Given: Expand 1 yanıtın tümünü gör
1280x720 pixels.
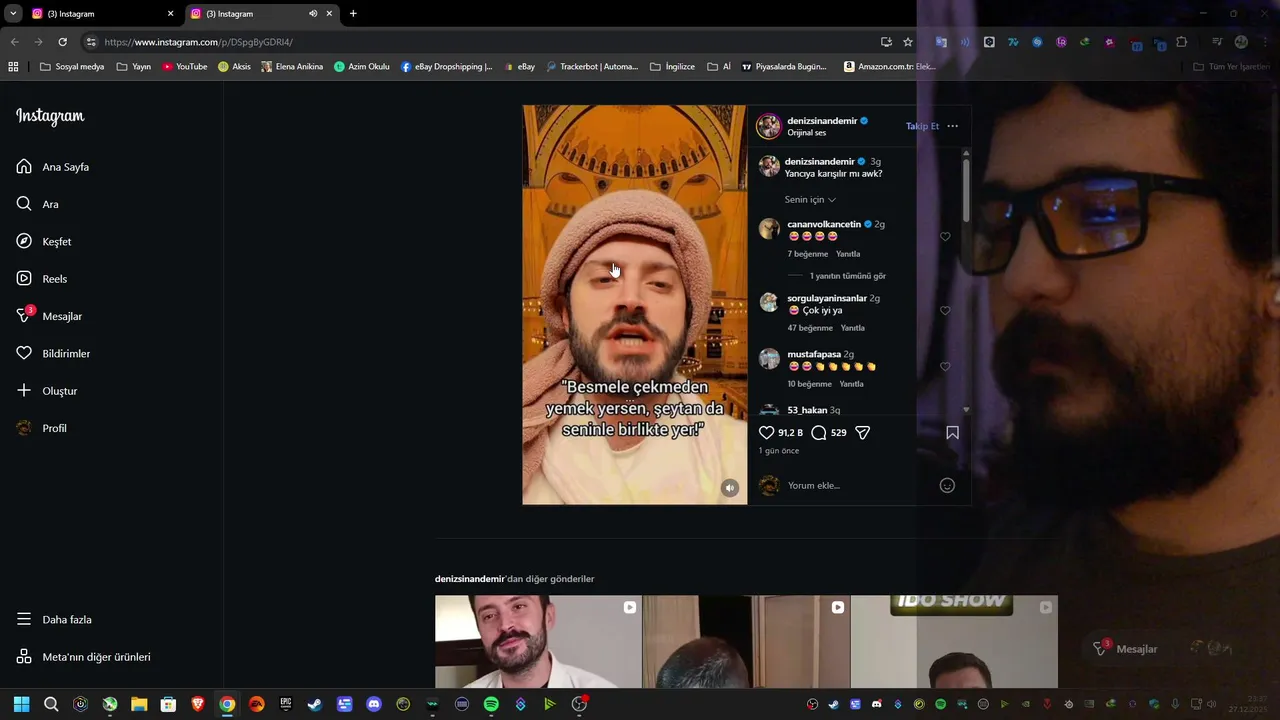Looking at the screenshot, I should click(x=847, y=276).
